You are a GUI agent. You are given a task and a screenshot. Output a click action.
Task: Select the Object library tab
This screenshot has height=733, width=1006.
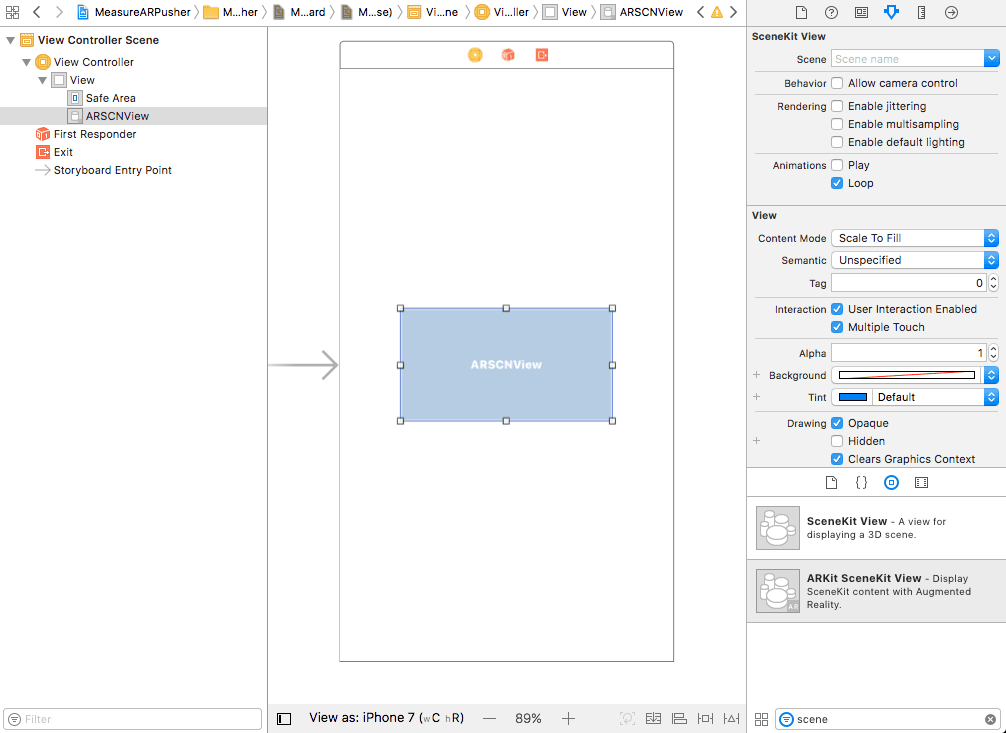point(891,482)
